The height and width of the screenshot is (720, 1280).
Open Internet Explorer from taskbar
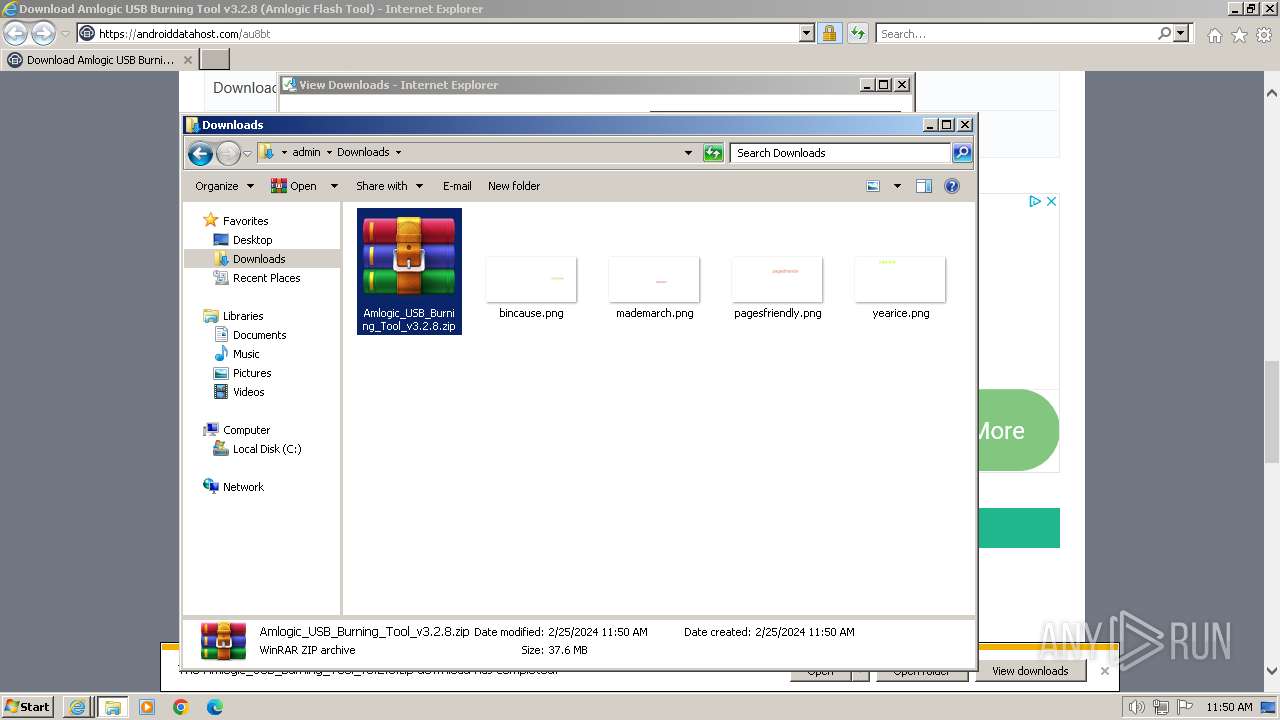pyautogui.click(x=77, y=707)
